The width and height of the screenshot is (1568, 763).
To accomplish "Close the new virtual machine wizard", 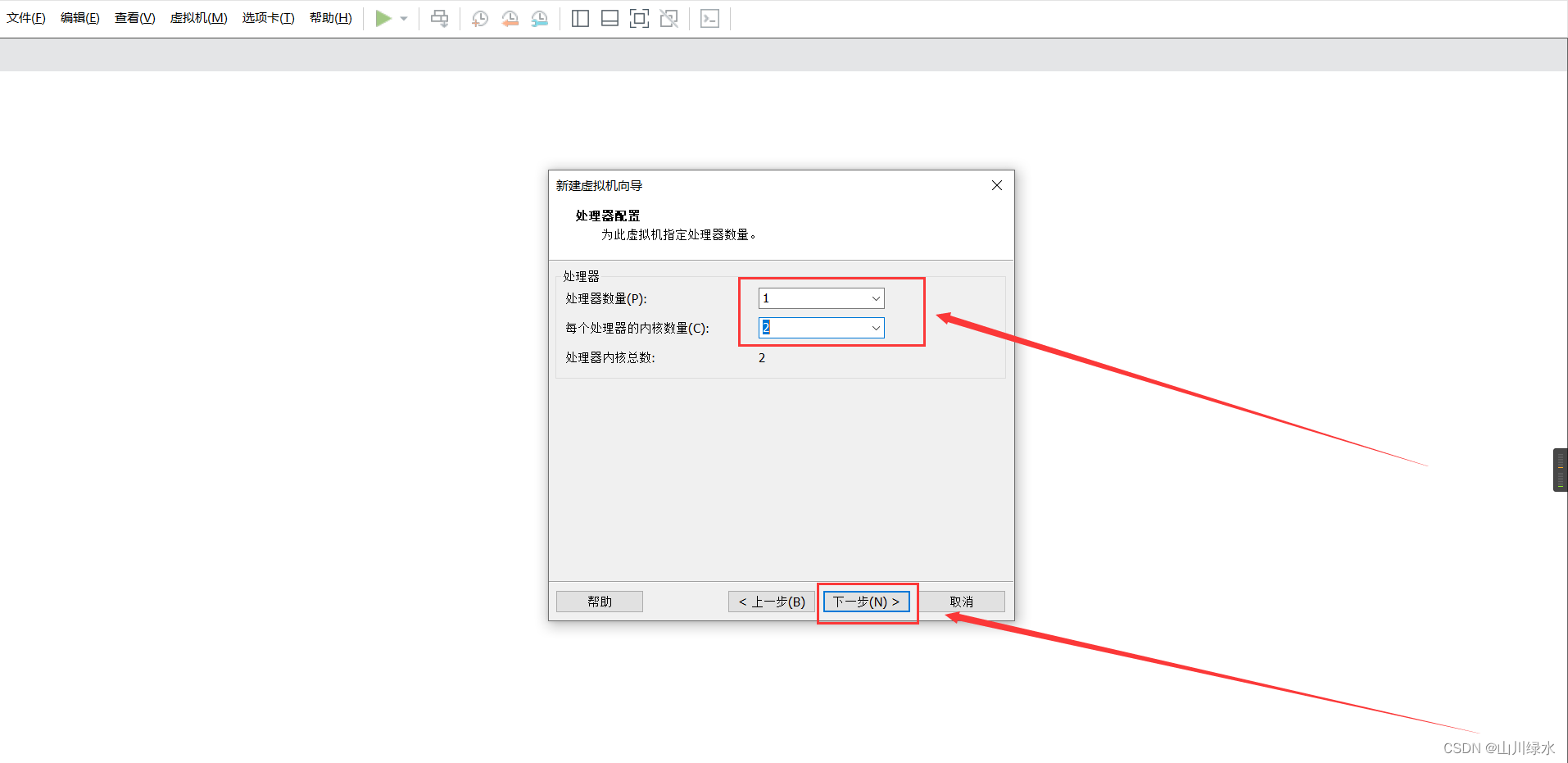I will (996, 185).
